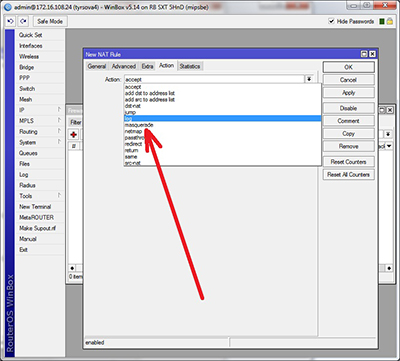Click the Remove button
The height and width of the screenshot is (361, 400).
(348, 146)
